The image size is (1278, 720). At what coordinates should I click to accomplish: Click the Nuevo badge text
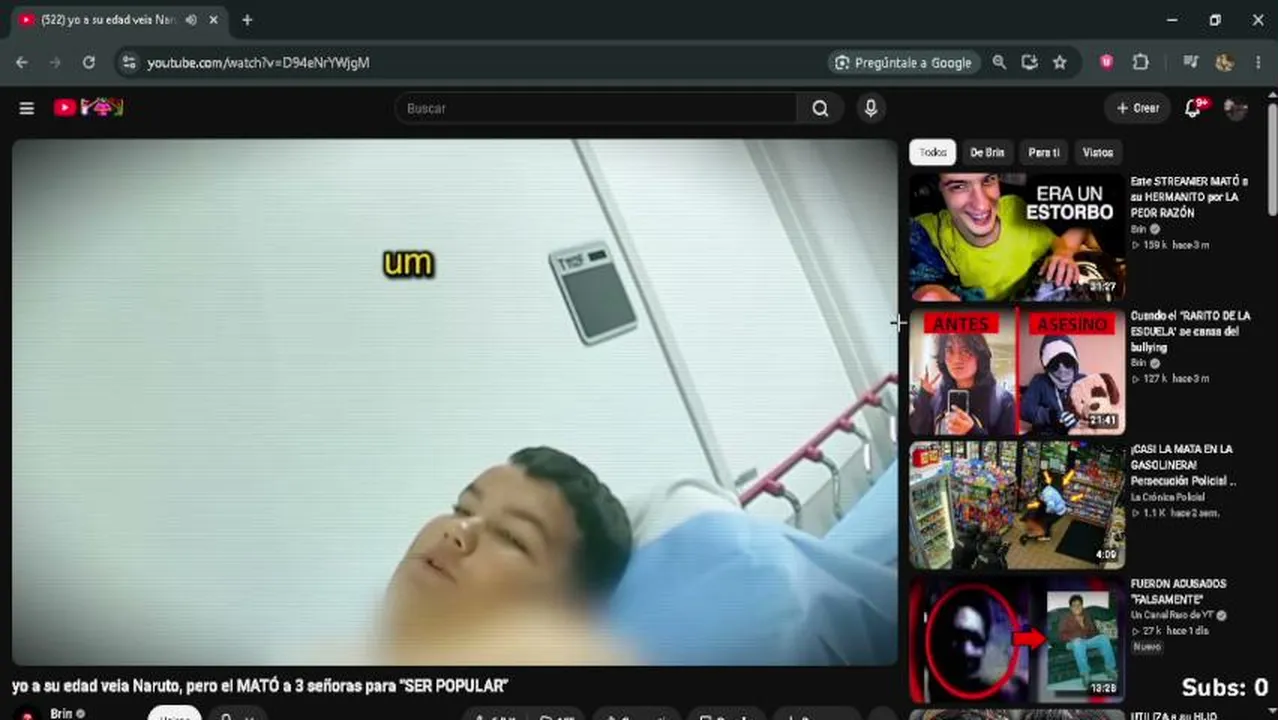click(1147, 647)
